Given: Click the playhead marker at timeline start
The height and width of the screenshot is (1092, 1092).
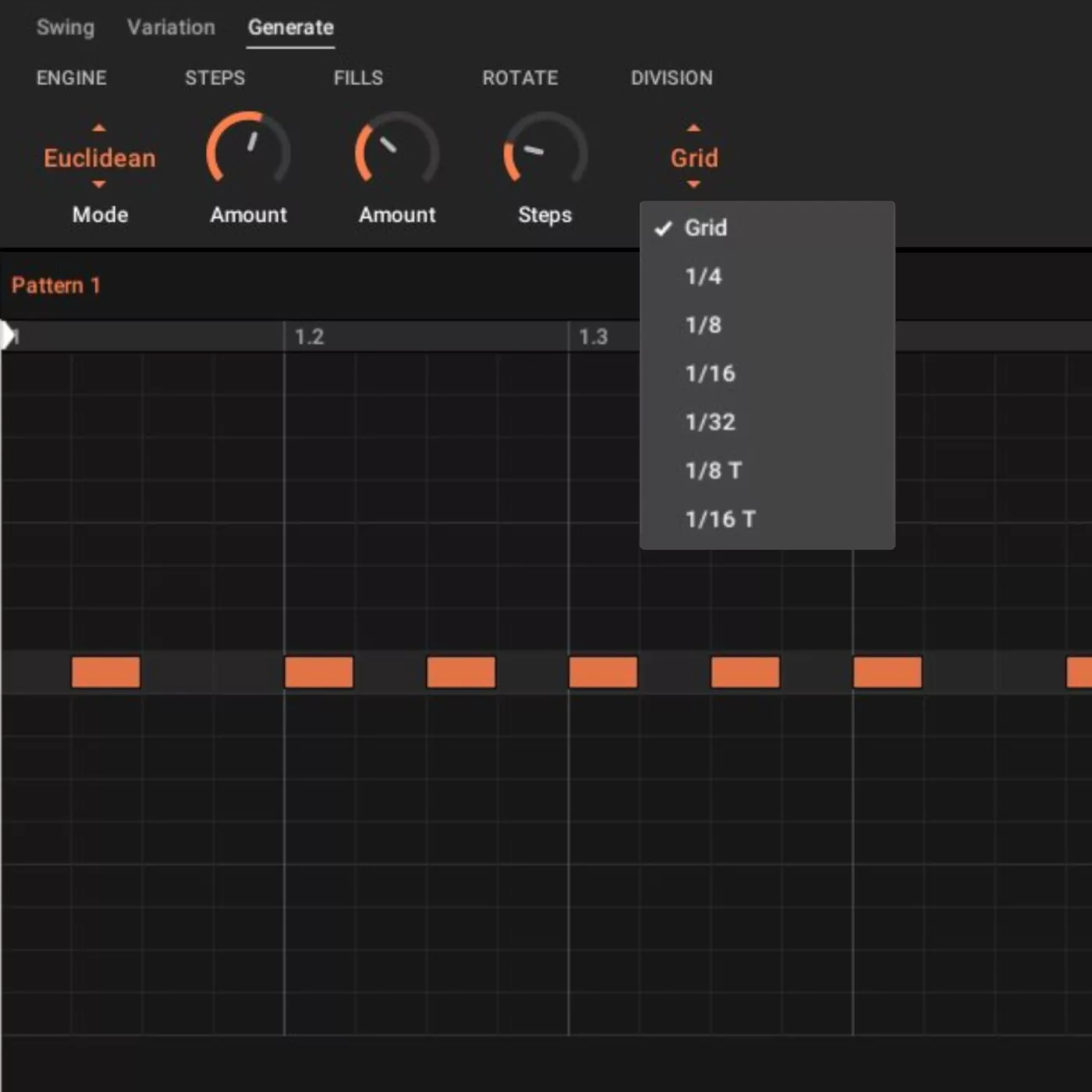Looking at the screenshot, I should tap(9, 335).
